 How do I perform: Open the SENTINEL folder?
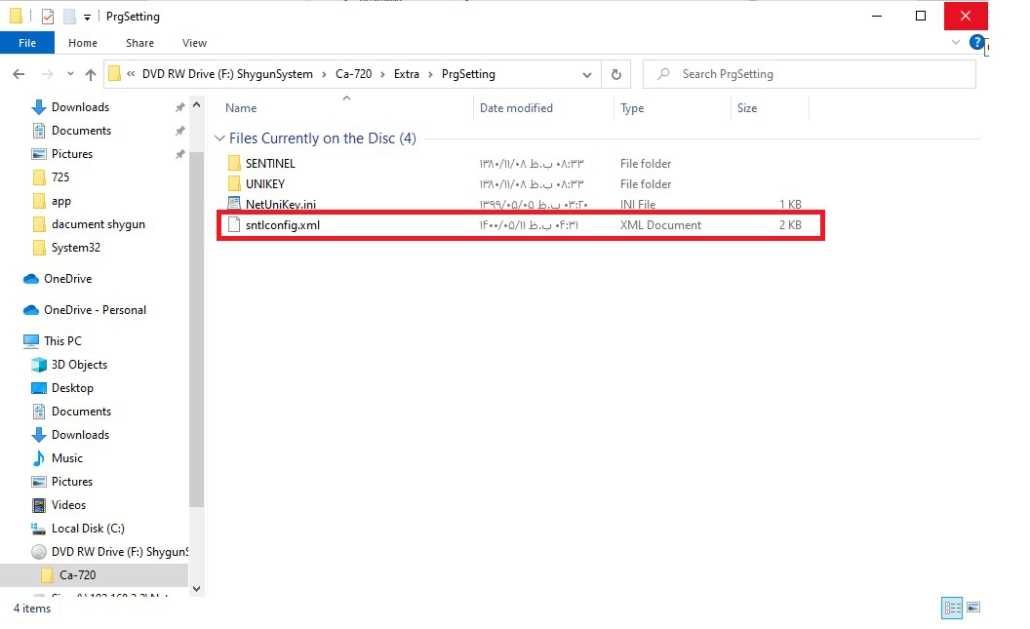[270, 163]
